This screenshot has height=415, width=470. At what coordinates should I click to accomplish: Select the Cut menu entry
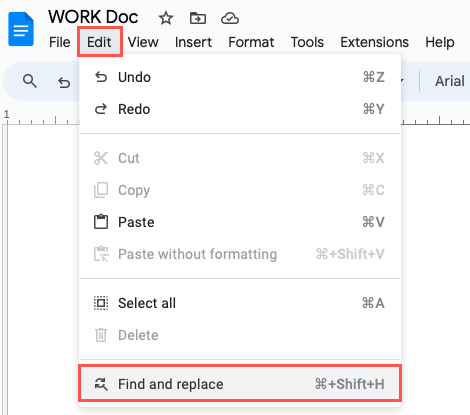point(240,158)
